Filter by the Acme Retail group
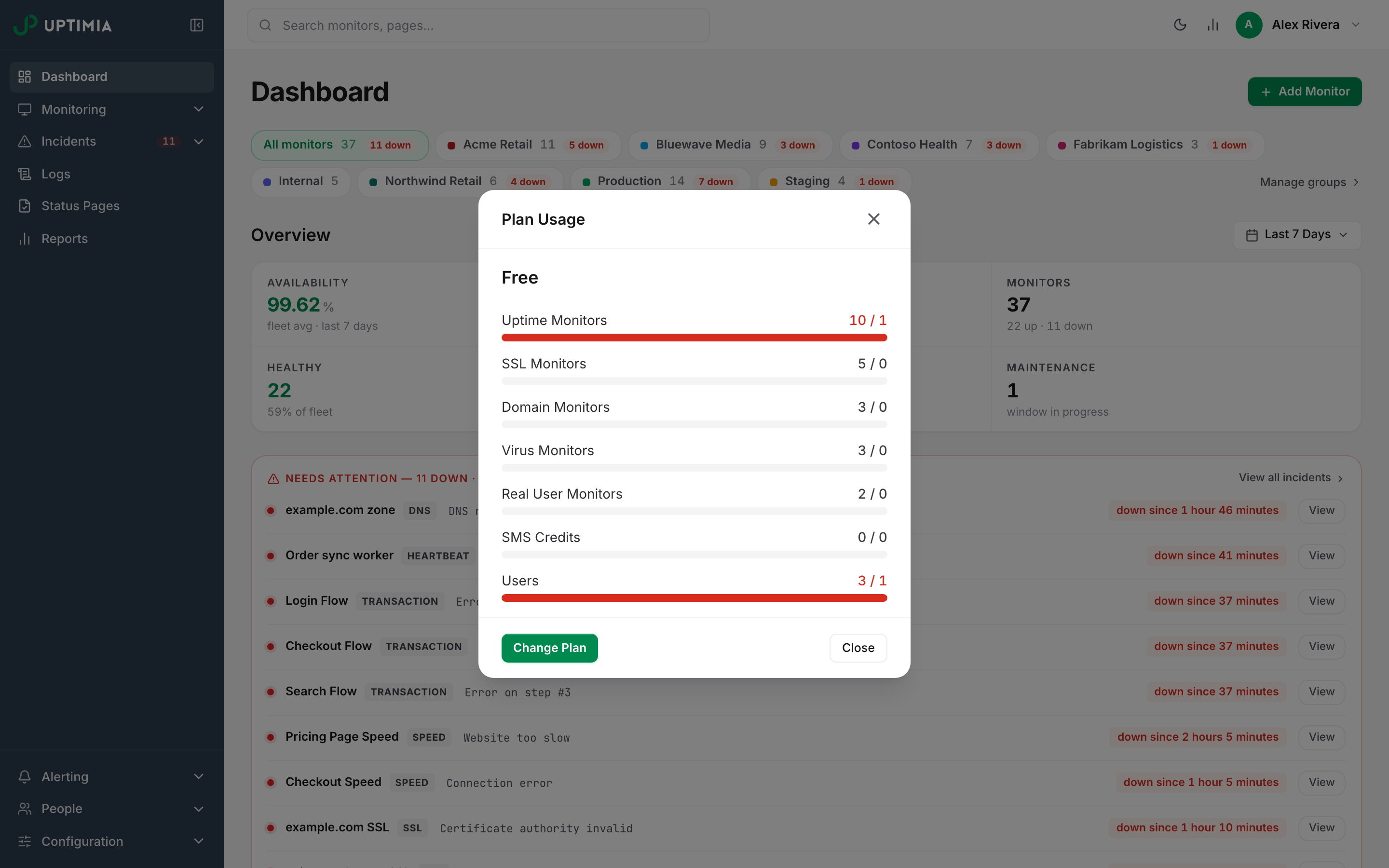This screenshot has height=868, width=1389. [x=528, y=145]
